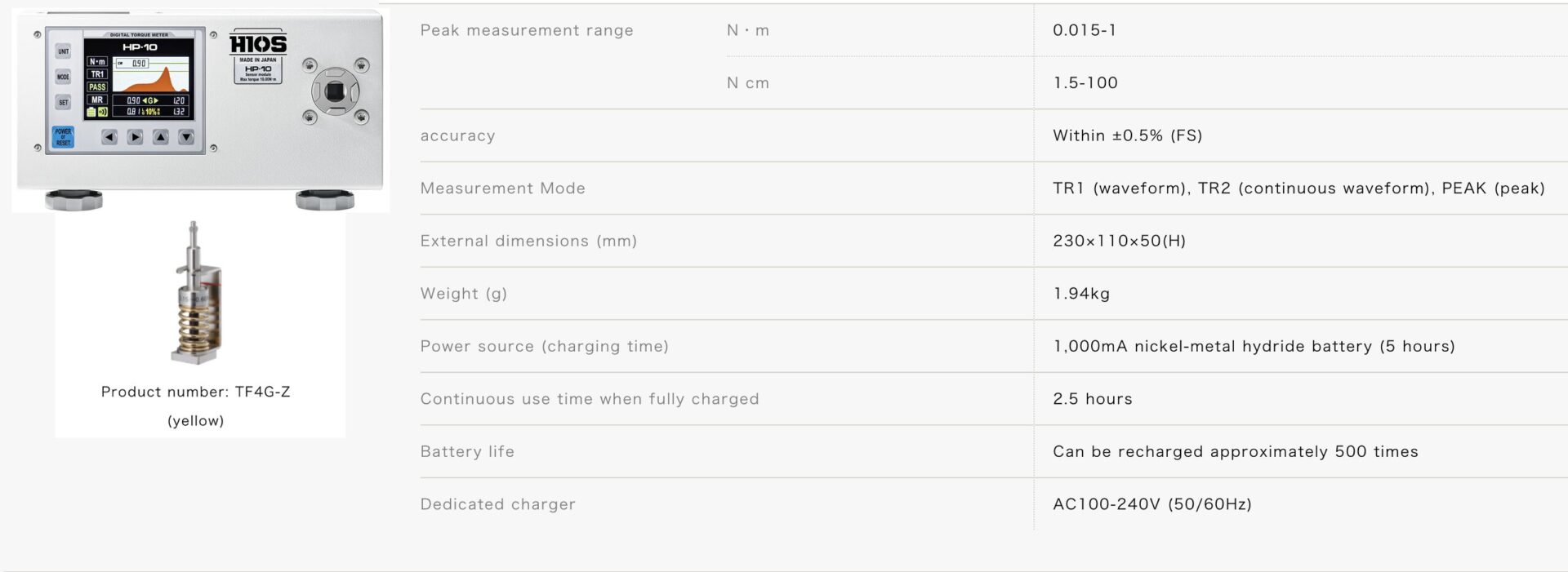Viewport: 1568px width, 572px height.
Task: Click the MODE button on the HP-10 panel
Action: coord(63,77)
